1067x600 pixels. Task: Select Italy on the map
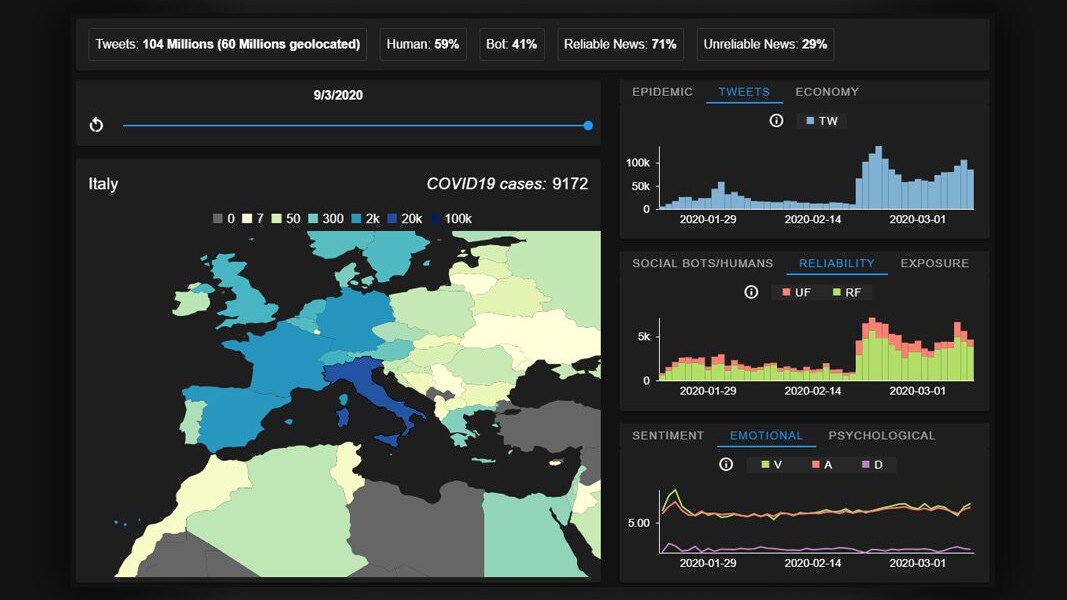point(375,390)
